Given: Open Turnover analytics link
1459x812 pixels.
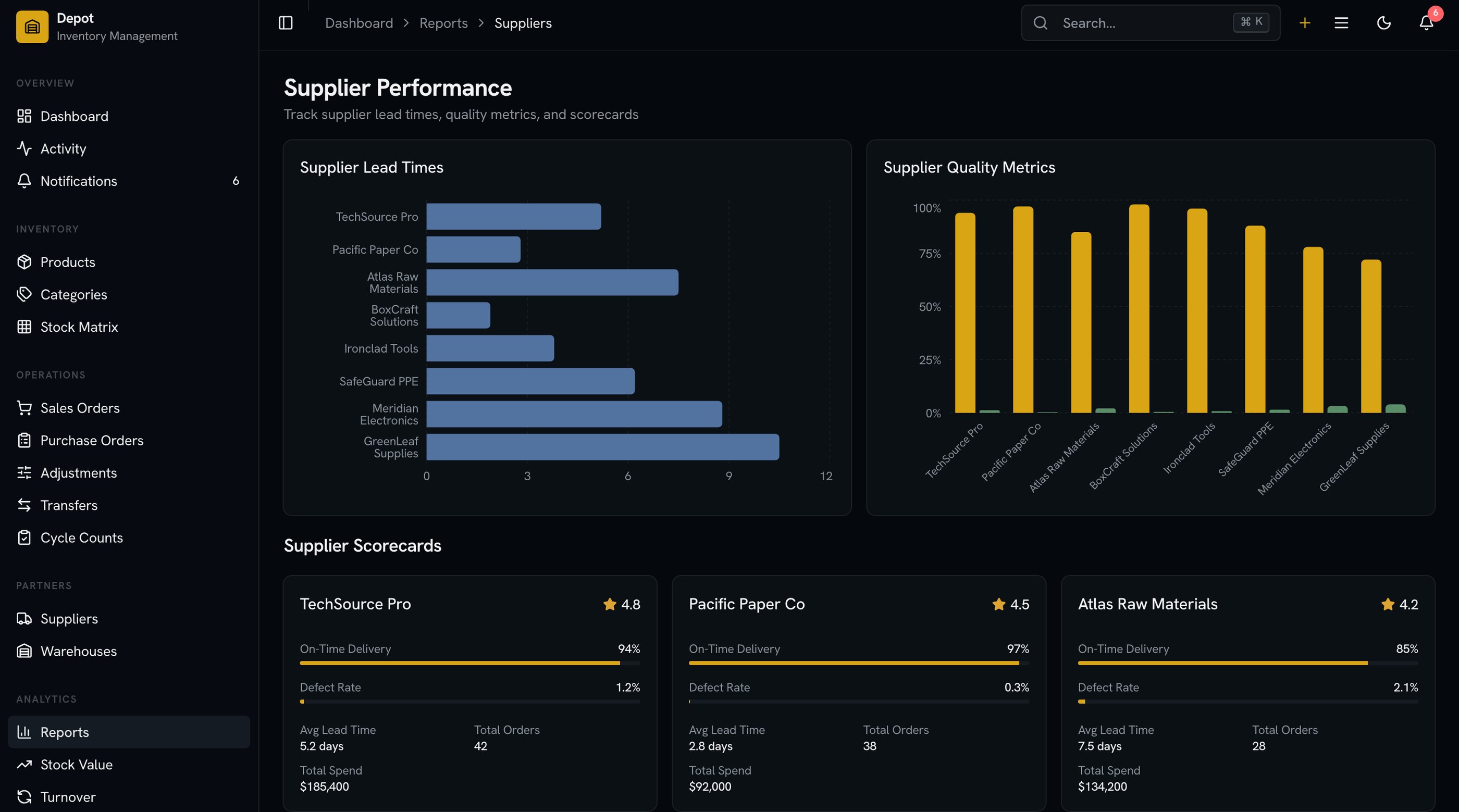Looking at the screenshot, I should point(129,797).
